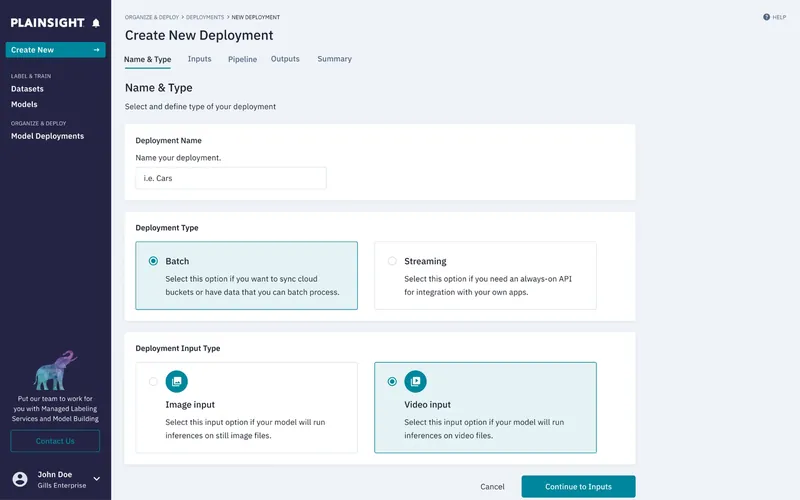Click the Batch option description text
The width and height of the screenshot is (800, 500).
[252, 285]
